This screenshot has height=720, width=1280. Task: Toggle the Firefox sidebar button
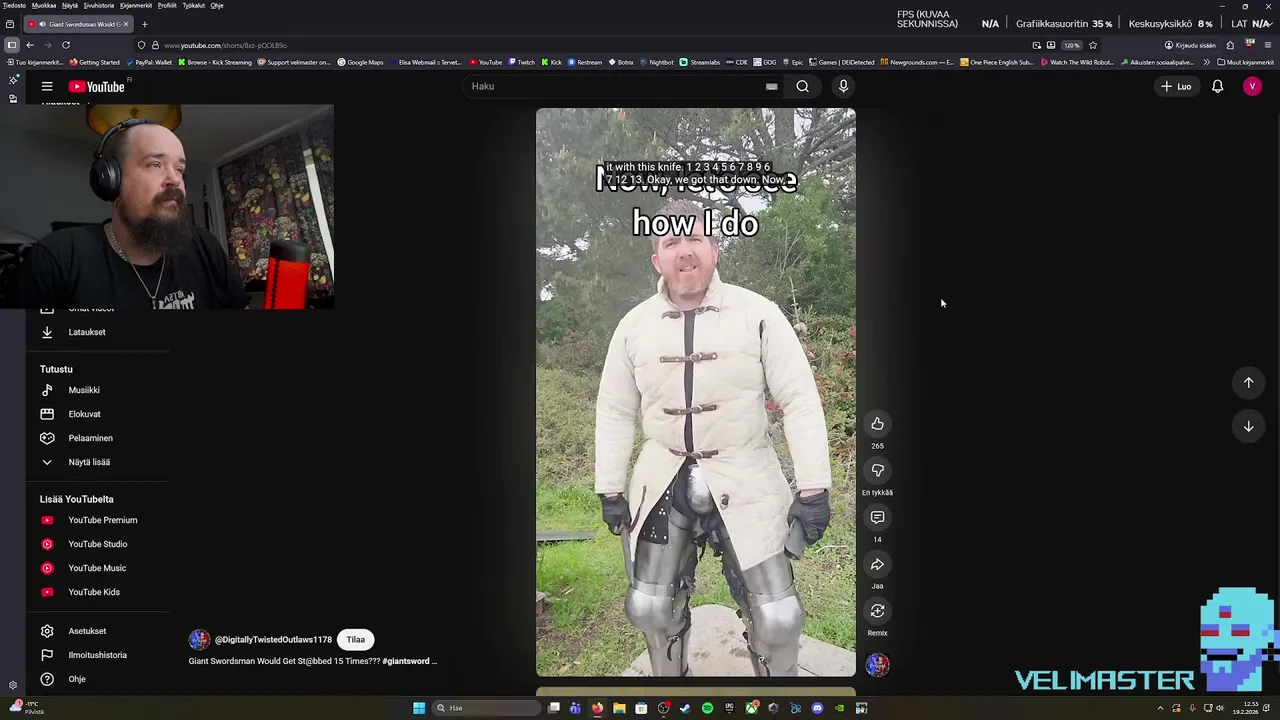point(11,45)
